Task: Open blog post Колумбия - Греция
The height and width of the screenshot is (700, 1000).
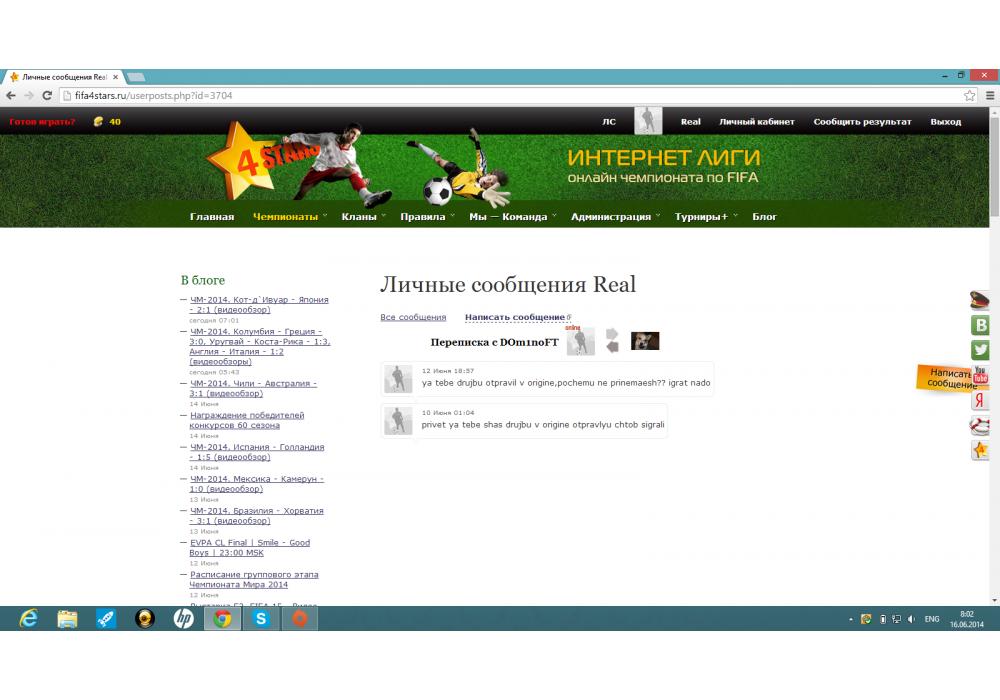Action: pos(260,347)
